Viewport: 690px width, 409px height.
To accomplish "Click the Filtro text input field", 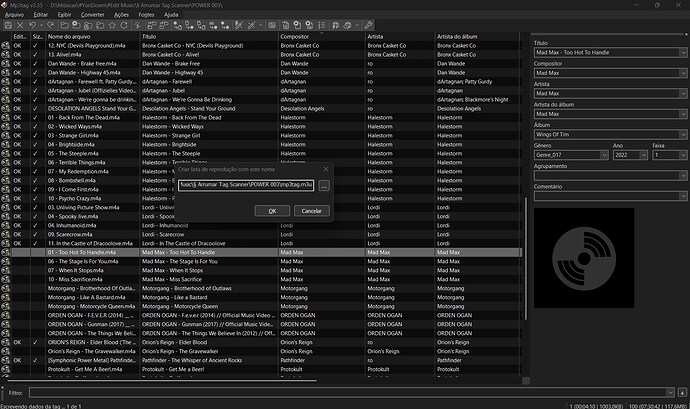I will pos(347,392).
